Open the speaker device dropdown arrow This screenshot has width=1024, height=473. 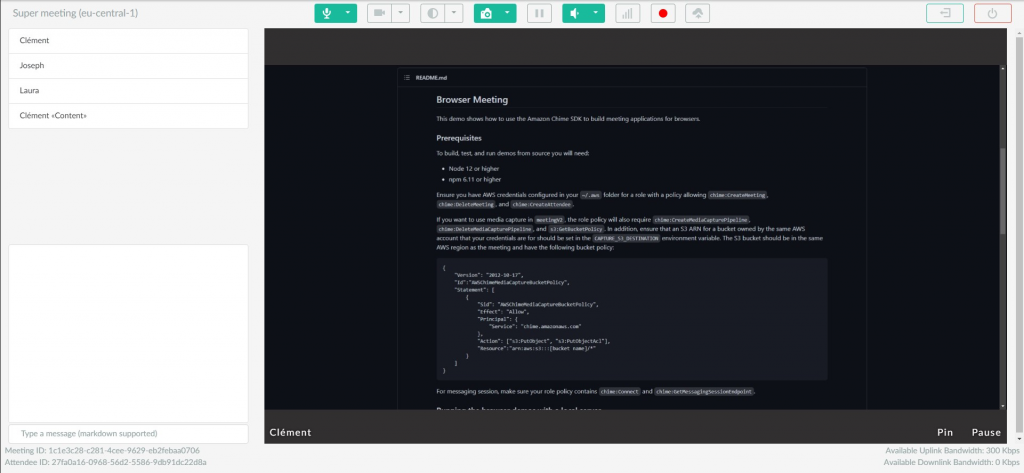tap(595, 13)
